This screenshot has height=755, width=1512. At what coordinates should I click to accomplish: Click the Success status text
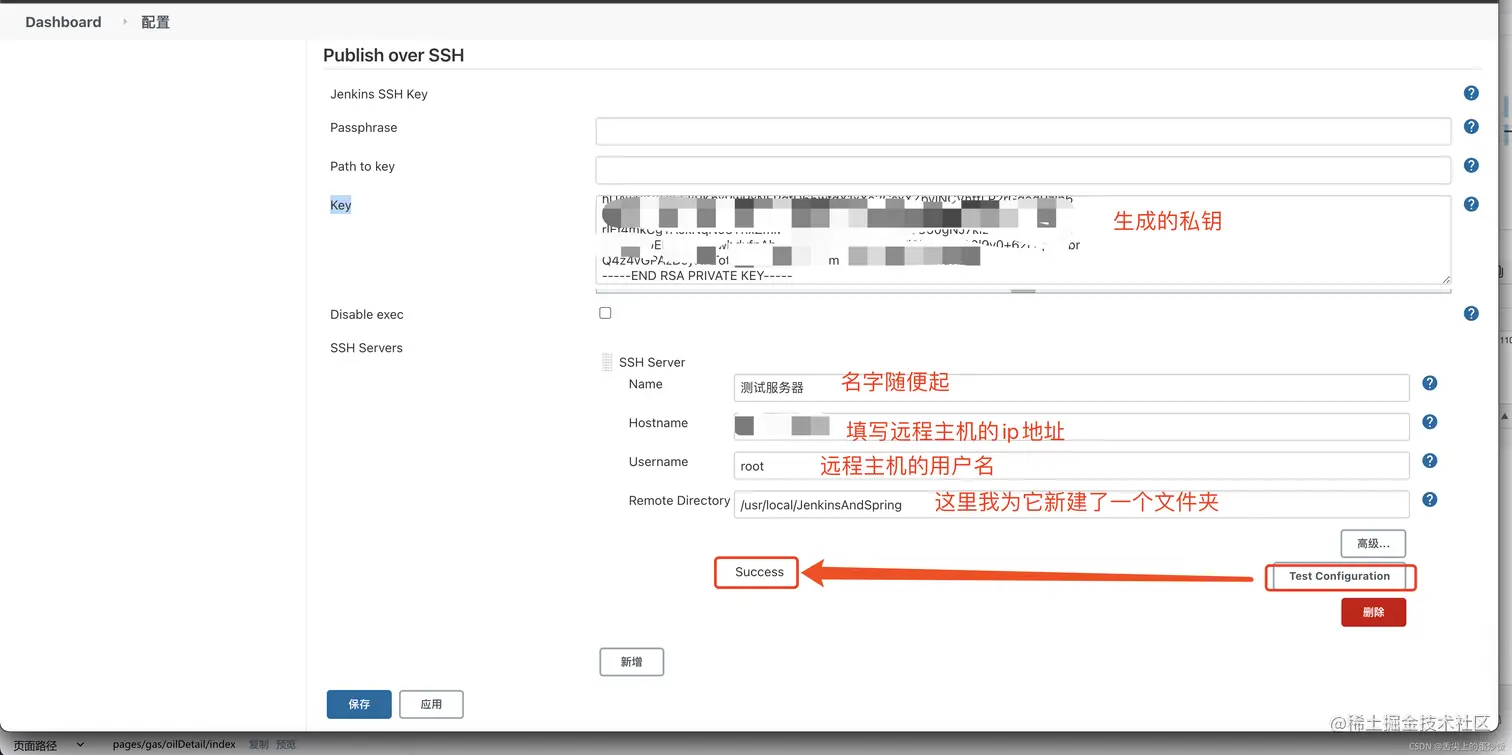click(x=759, y=572)
